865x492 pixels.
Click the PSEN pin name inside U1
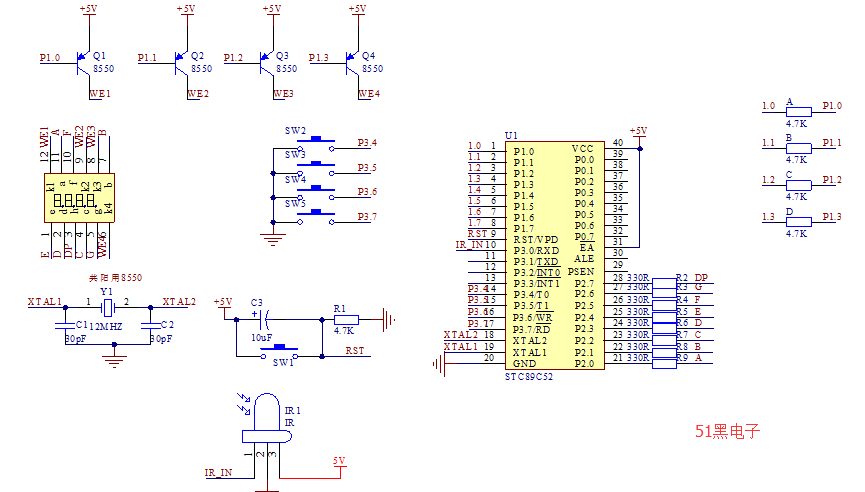pyautogui.click(x=581, y=272)
